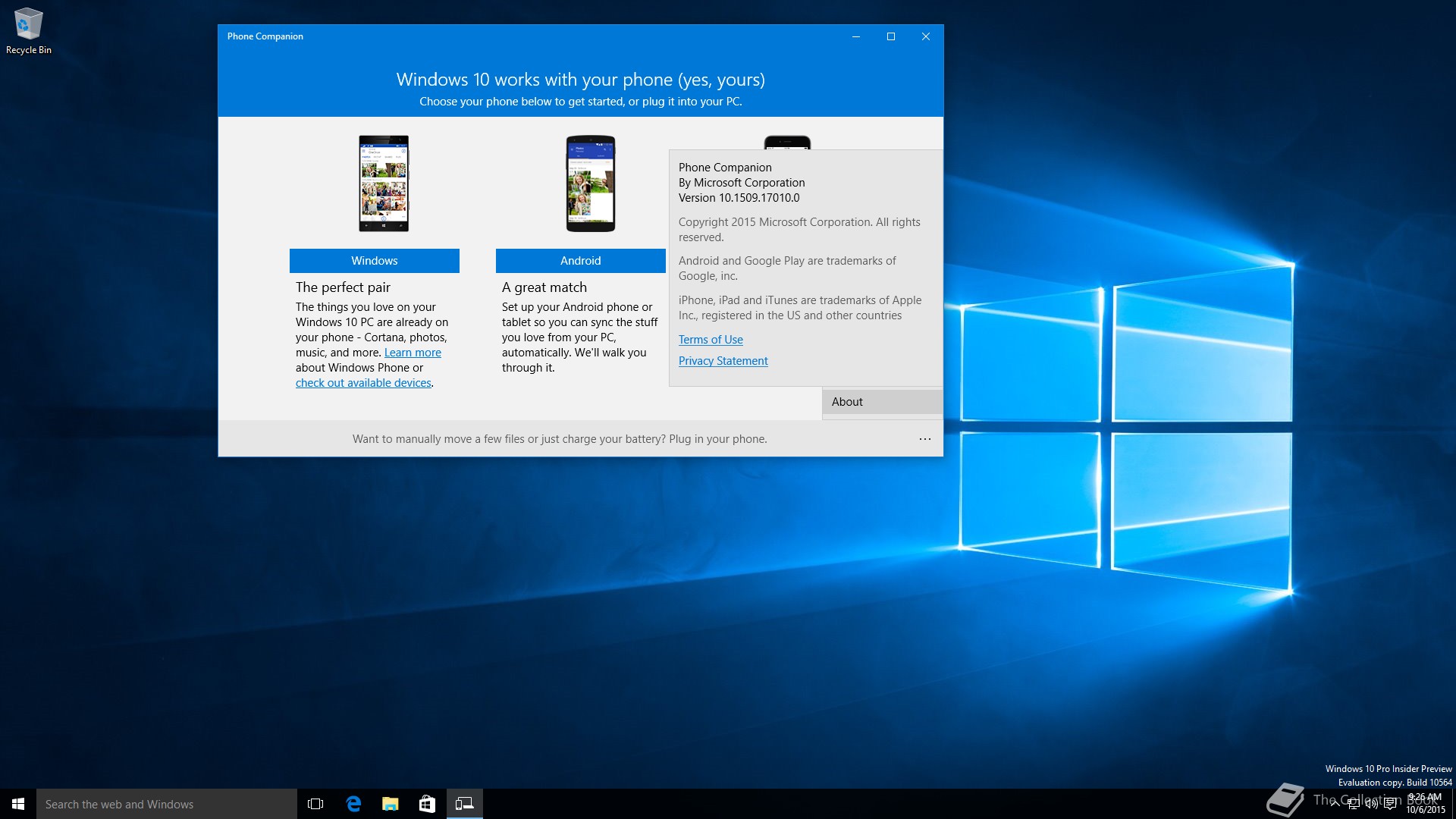
Task: Open File Explorer from the taskbar
Action: coord(390,804)
